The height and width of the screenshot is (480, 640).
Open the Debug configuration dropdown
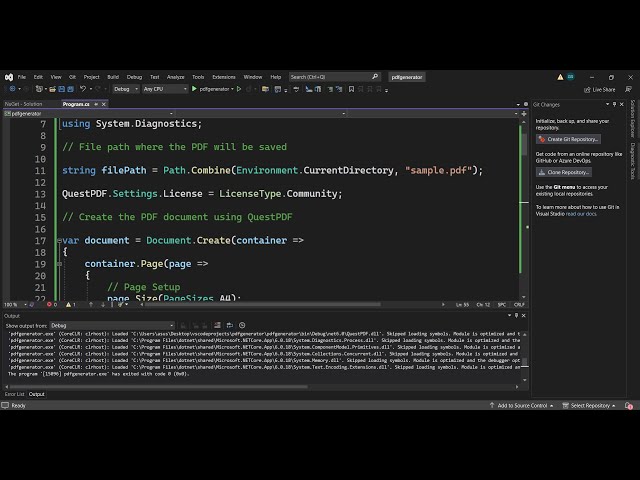click(126, 89)
